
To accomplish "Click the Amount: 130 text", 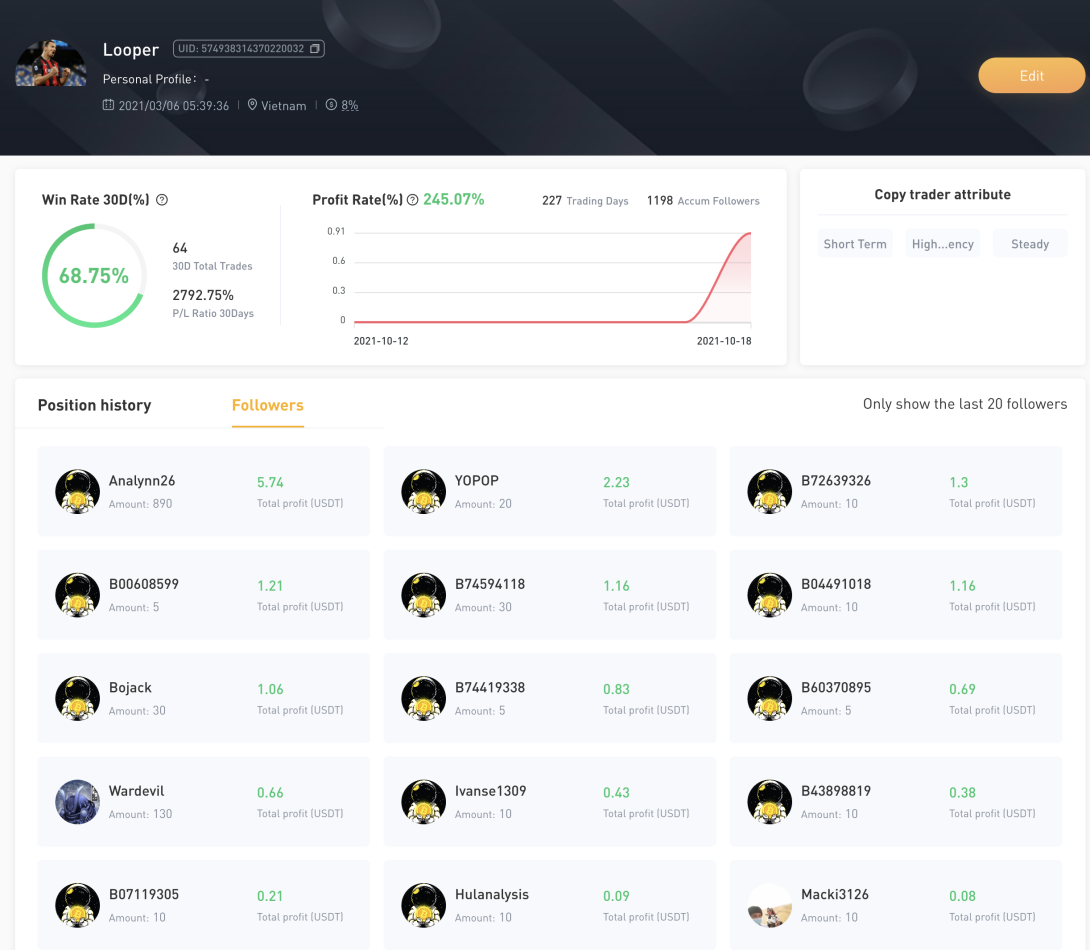I will [x=140, y=814].
